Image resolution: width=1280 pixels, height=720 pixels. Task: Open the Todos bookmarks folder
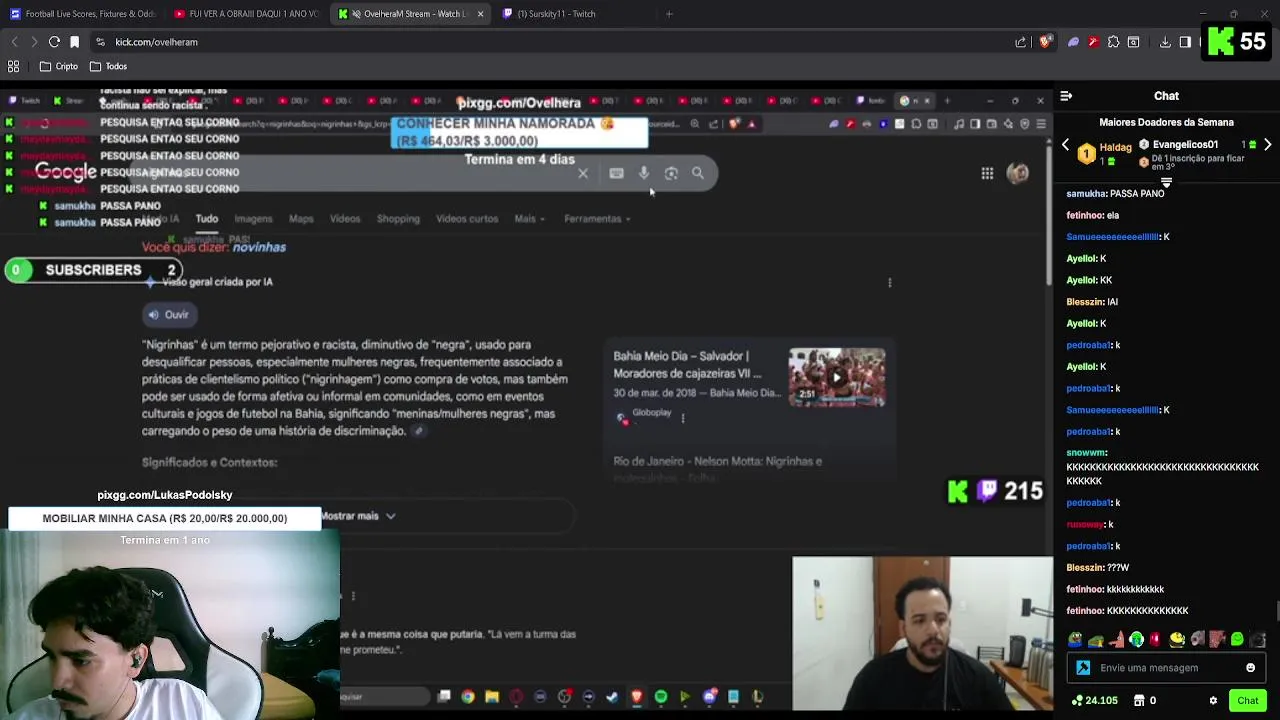[x=109, y=66]
